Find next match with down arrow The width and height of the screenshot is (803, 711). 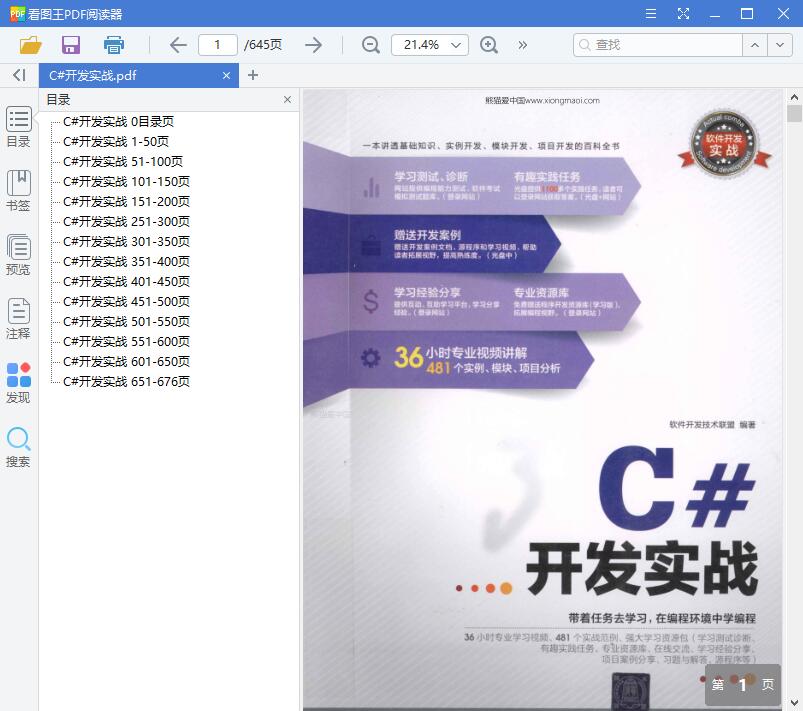tap(780, 45)
